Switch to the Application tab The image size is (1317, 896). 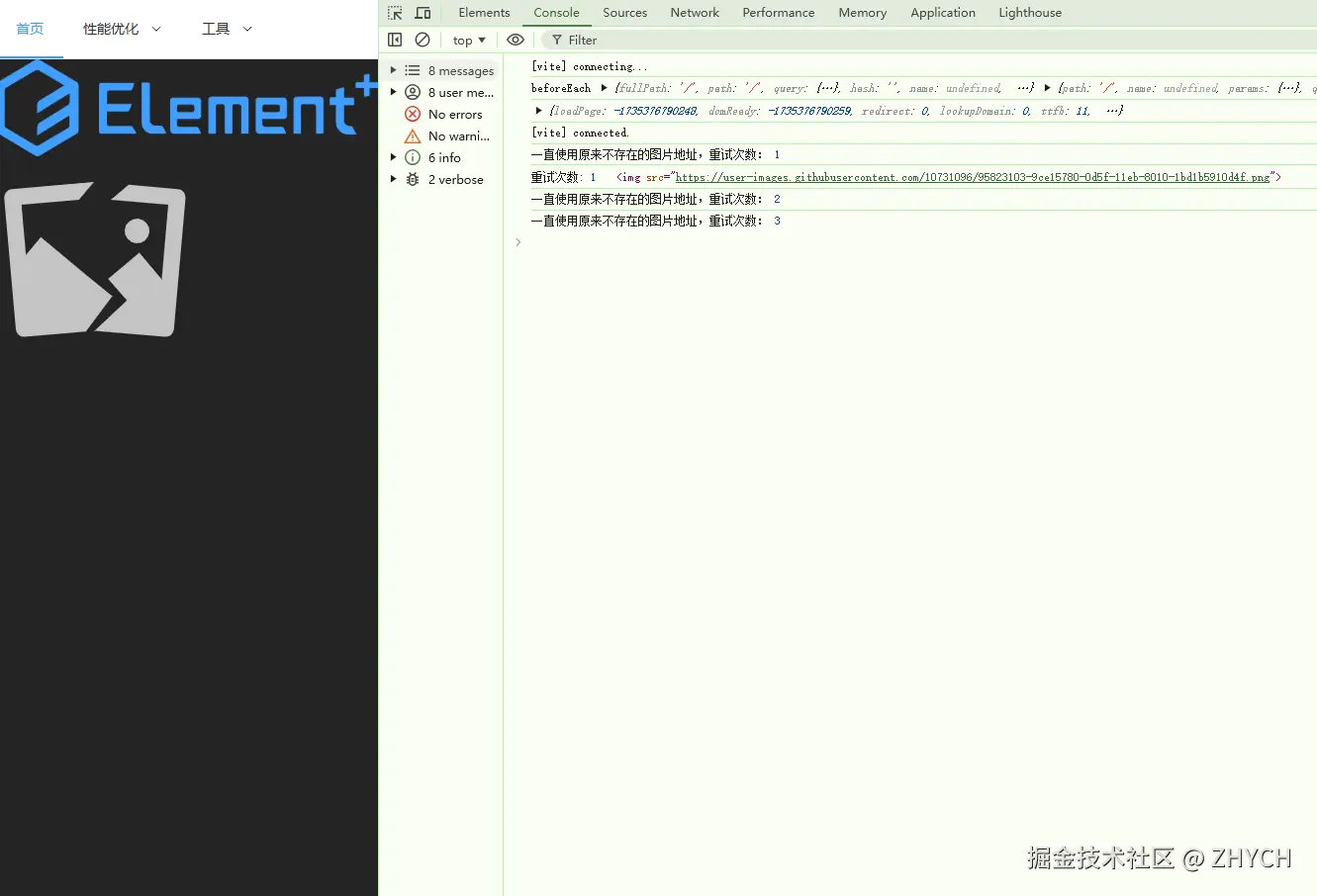click(x=943, y=13)
